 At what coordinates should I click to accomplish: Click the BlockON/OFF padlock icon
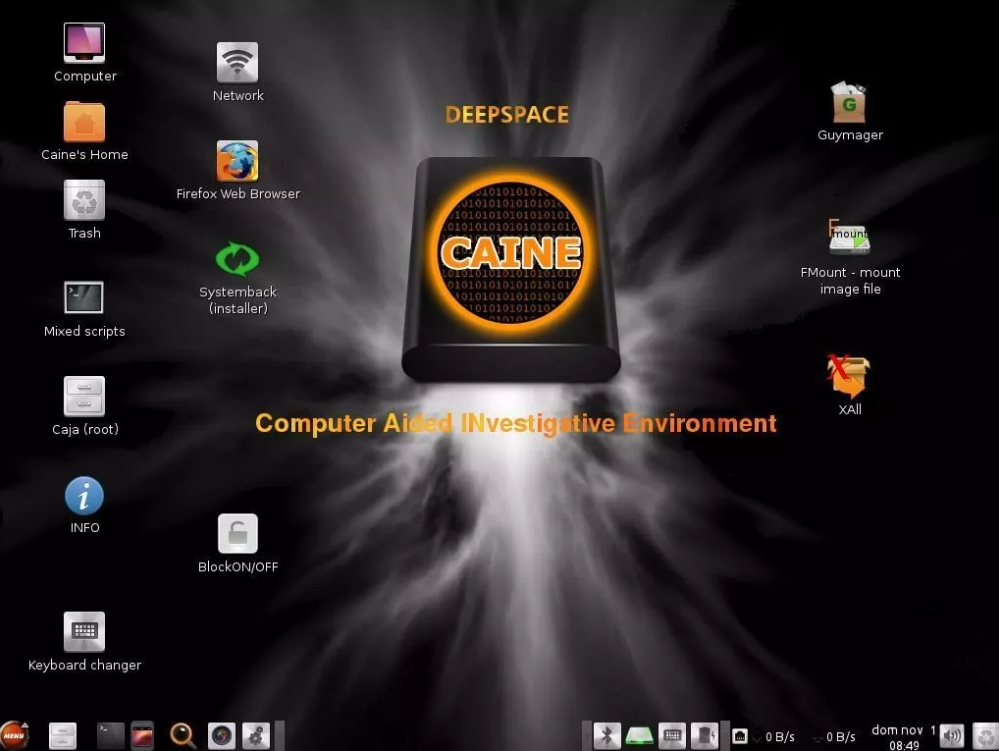(237, 533)
